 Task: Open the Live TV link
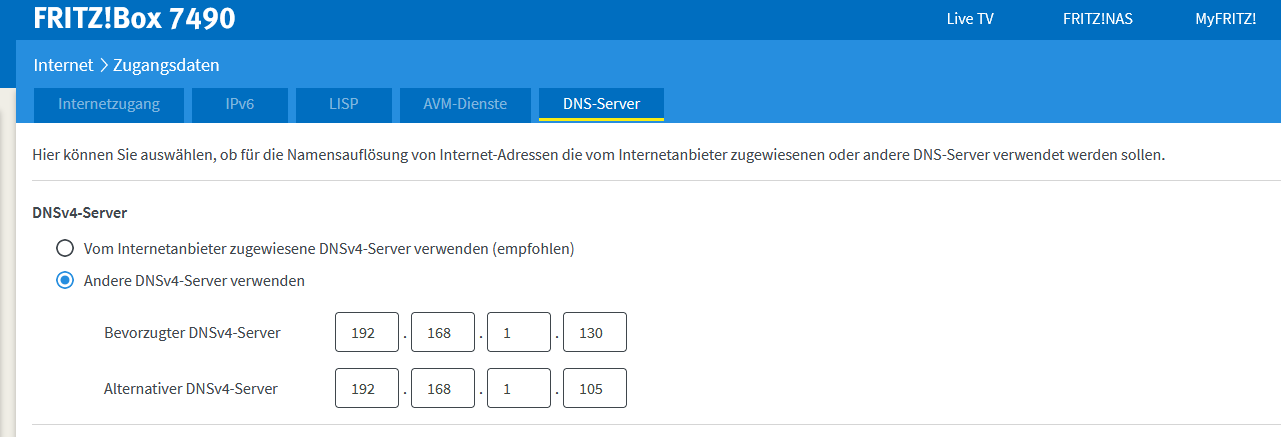click(x=970, y=18)
